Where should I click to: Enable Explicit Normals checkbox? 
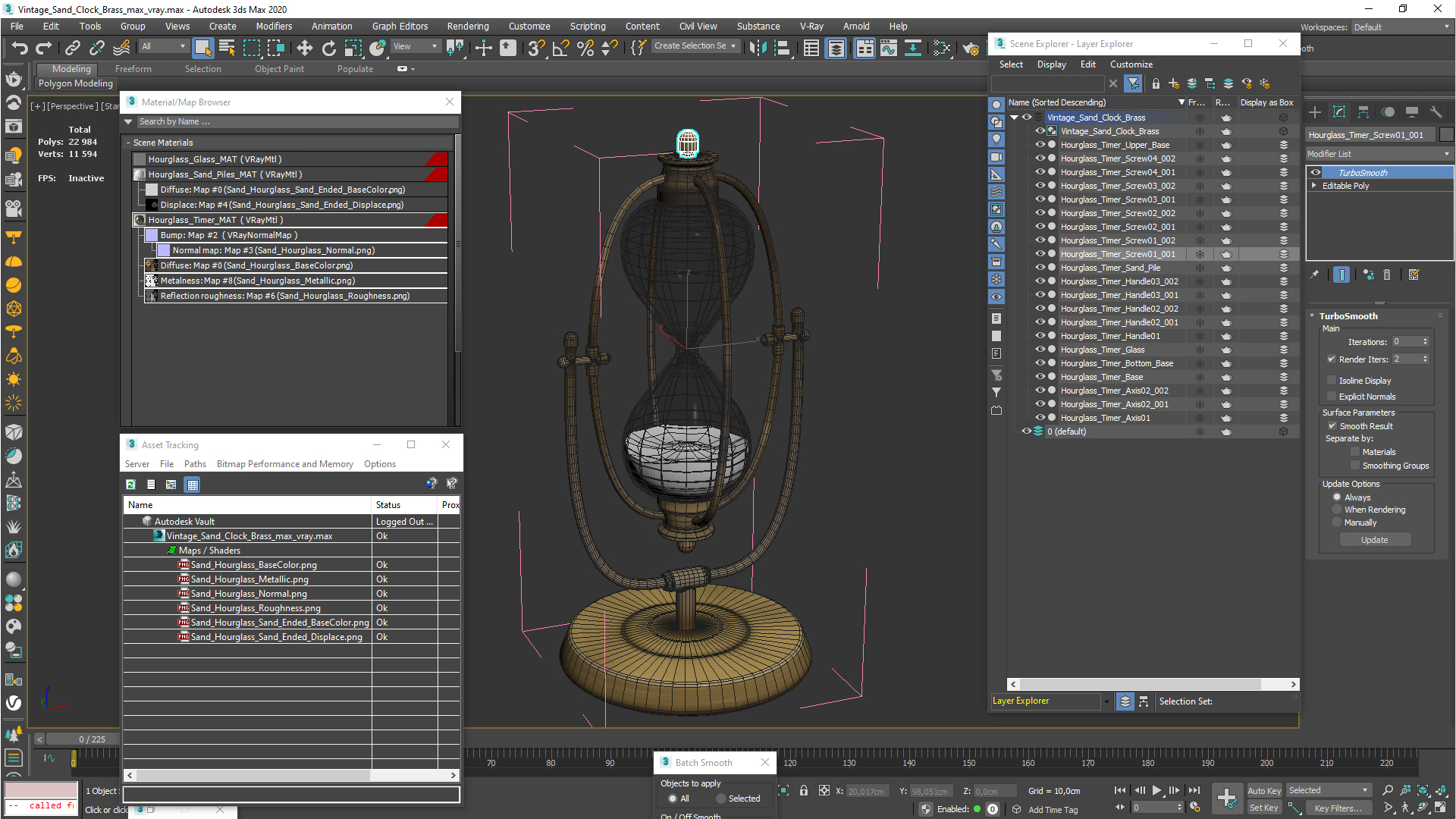pyautogui.click(x=1332, y=397)
